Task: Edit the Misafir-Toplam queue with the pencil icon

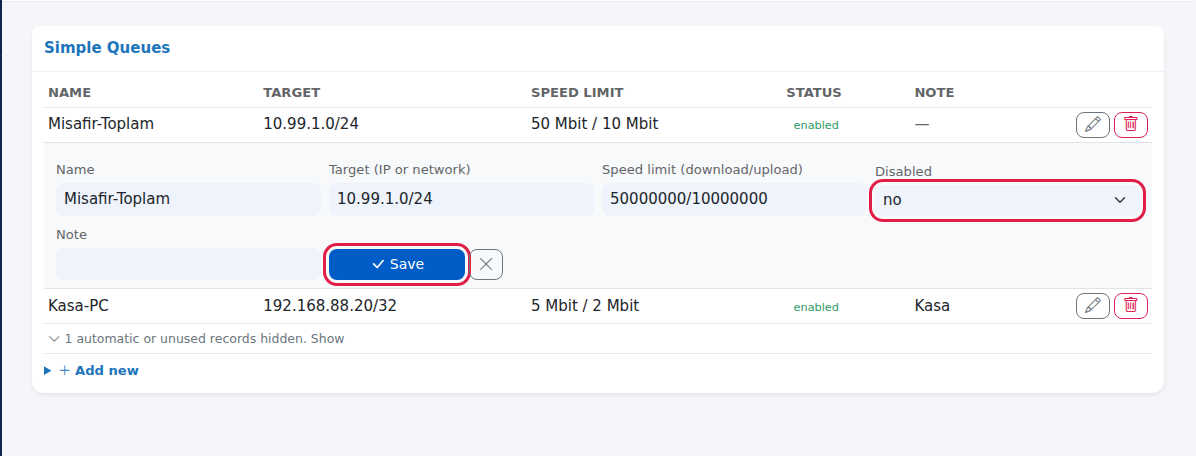Action: tap(1092, 124)
